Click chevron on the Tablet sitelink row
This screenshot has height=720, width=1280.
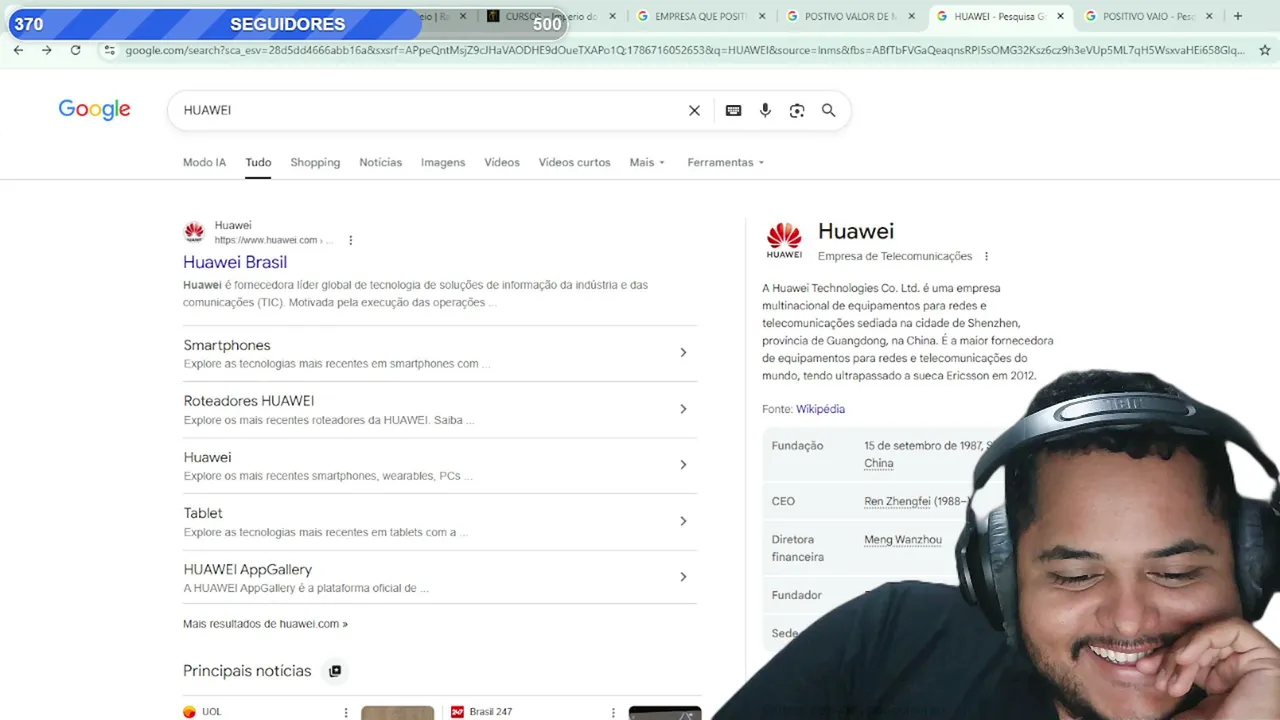683,521
